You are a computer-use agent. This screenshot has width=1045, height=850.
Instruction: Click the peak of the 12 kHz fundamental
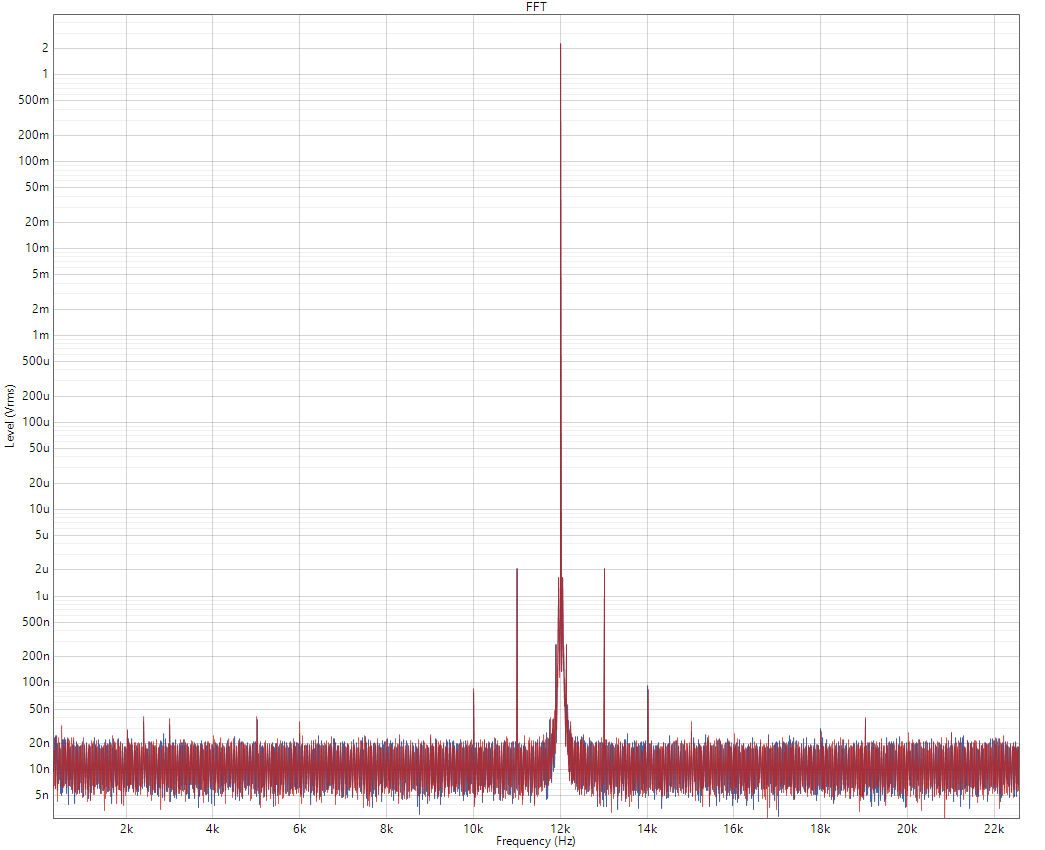560,45
